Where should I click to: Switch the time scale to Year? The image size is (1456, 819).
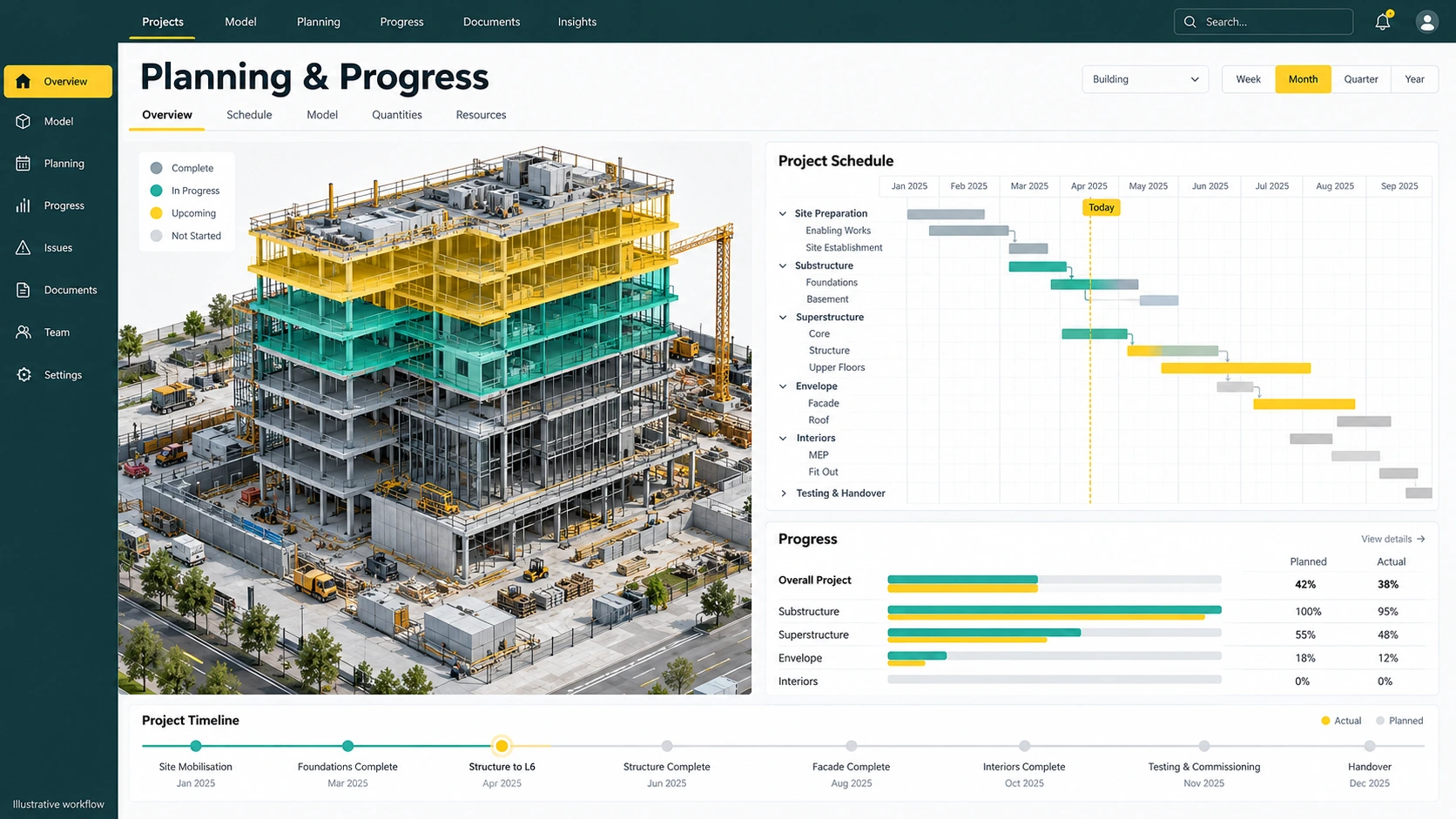(x=1415, y=79)
